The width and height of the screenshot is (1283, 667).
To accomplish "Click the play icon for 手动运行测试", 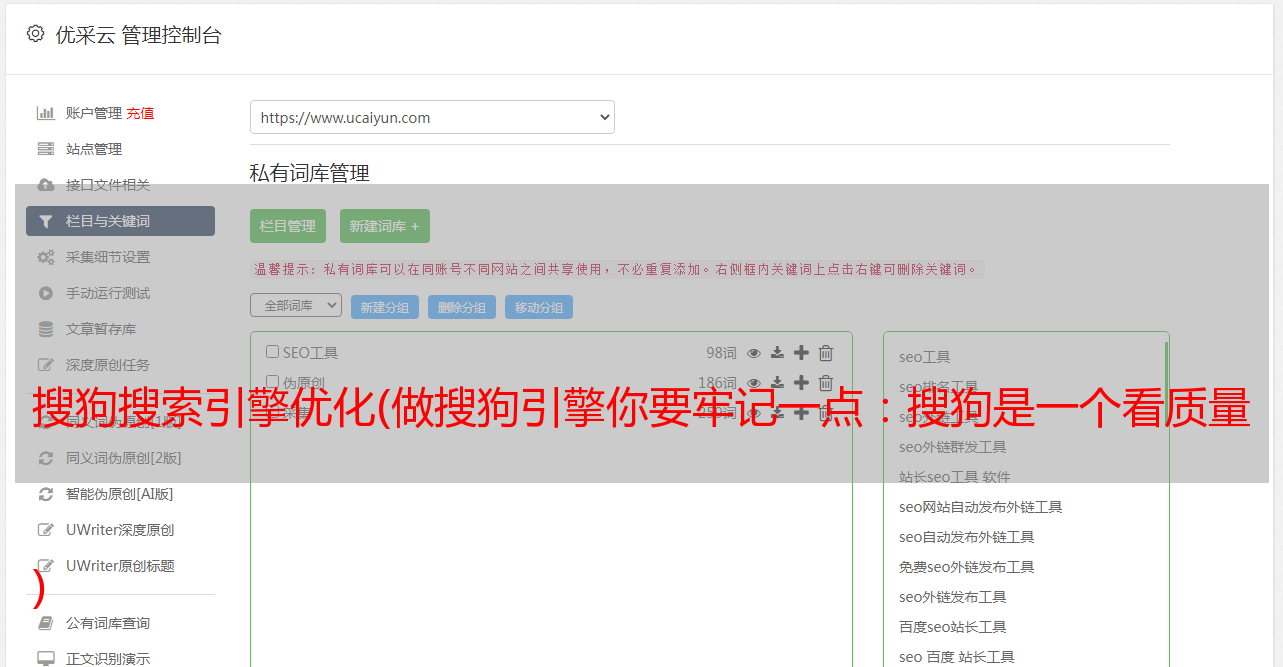I will pos(46,293).
